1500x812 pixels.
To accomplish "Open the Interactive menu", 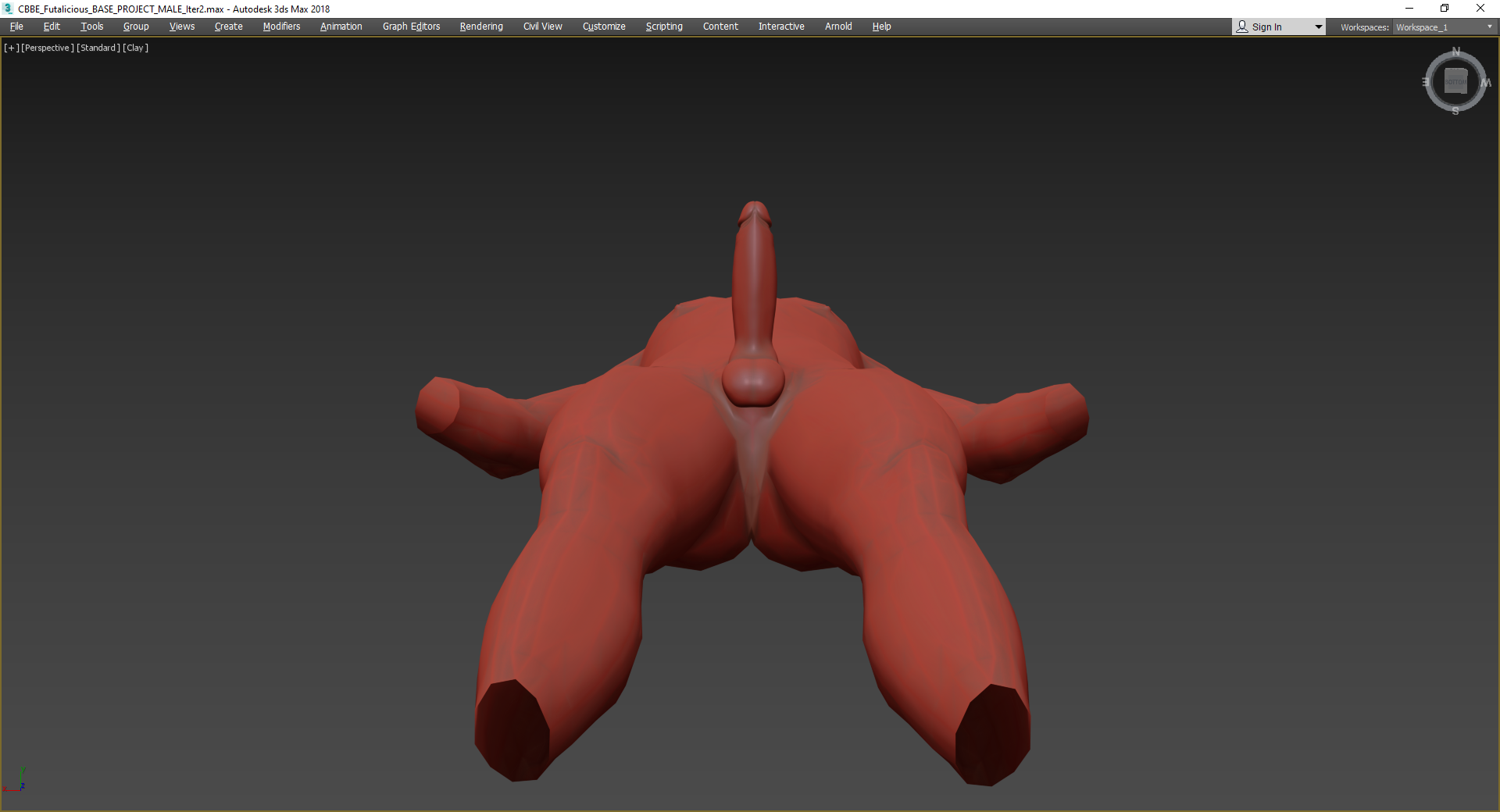I will pos(781,27).
